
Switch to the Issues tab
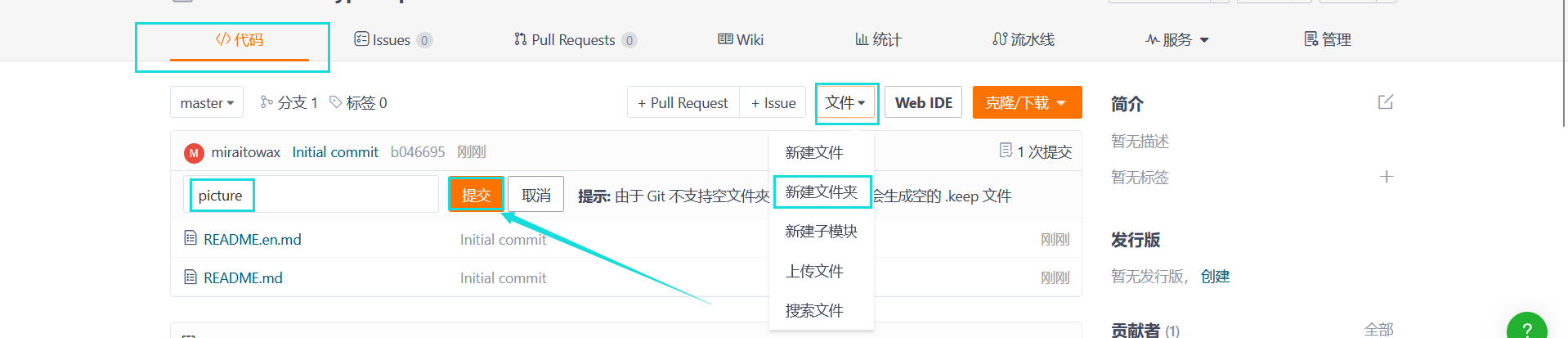point(392,39)
